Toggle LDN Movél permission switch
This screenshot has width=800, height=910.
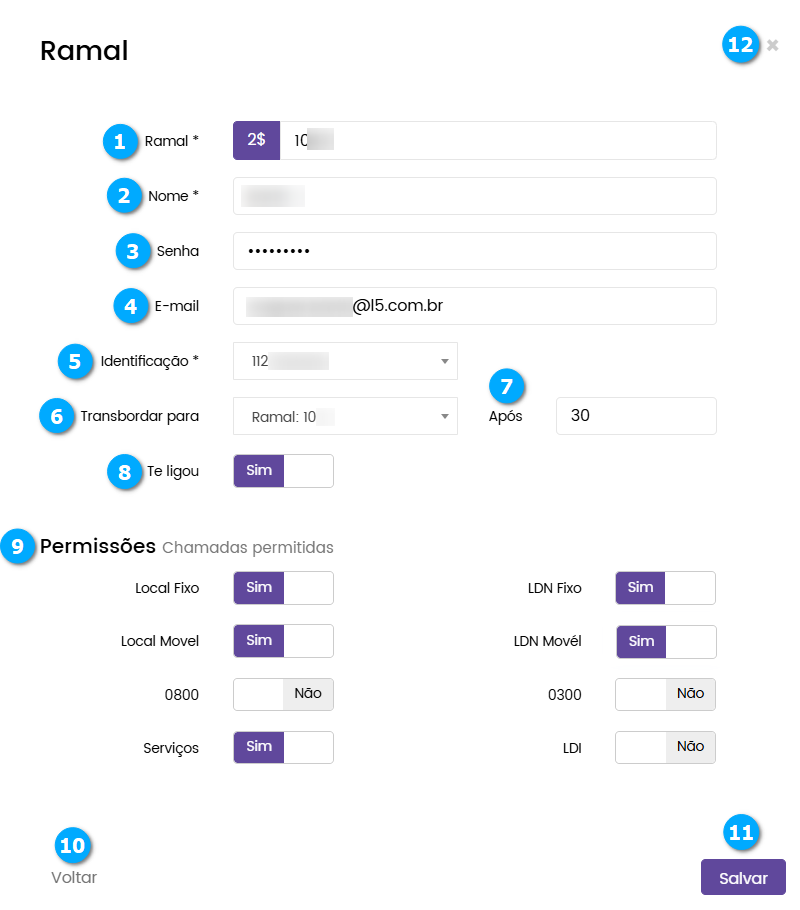(665, 641)
